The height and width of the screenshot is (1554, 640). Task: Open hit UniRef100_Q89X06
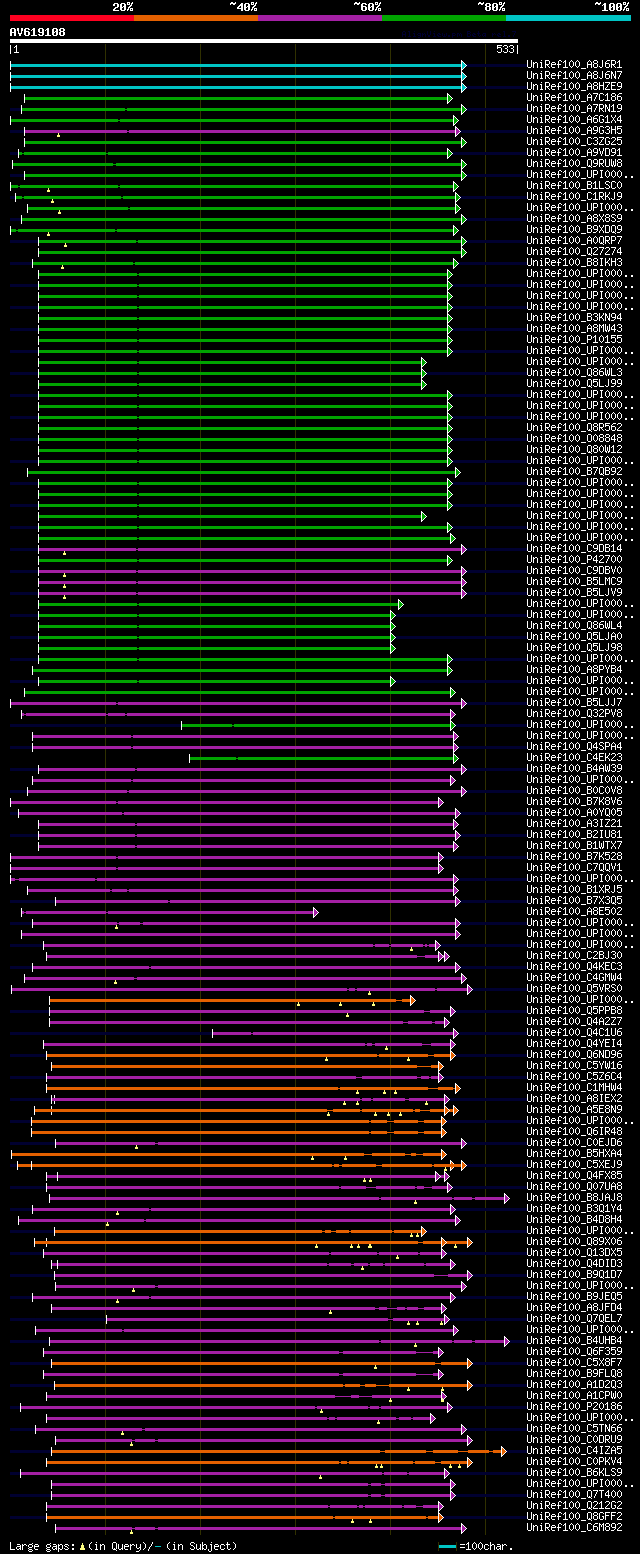click(x=574, y=1242)
